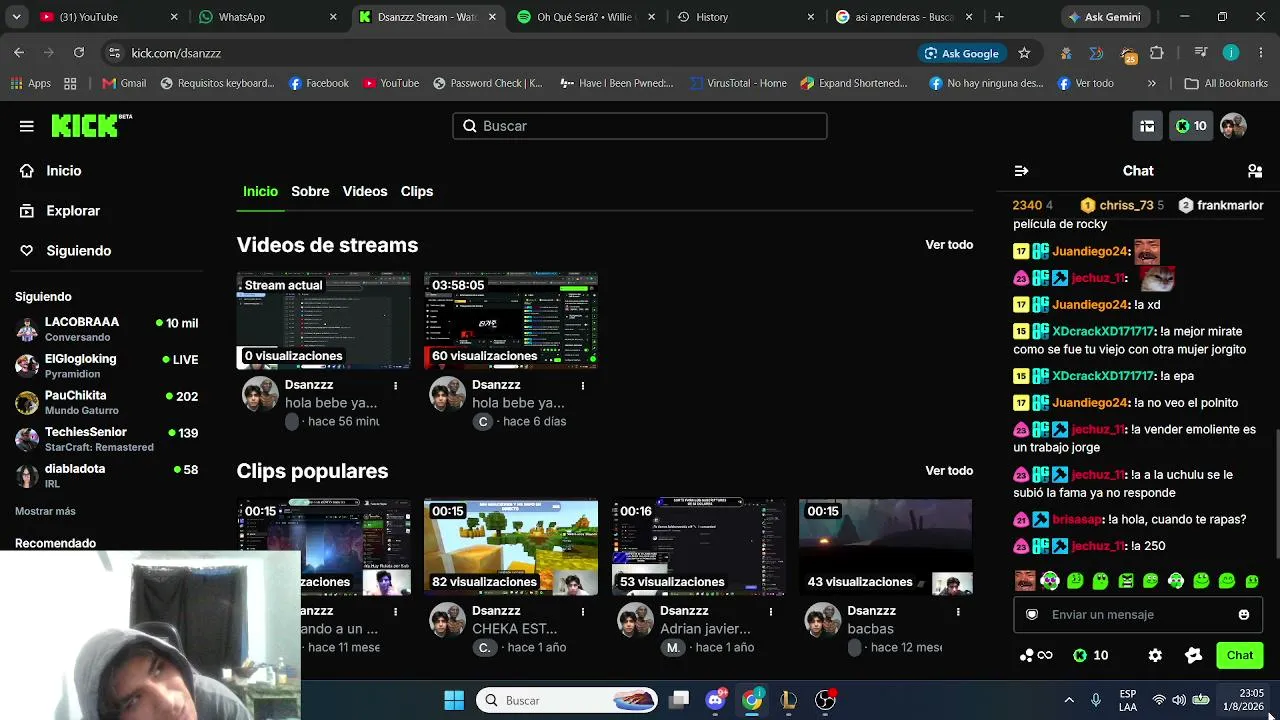Open the KICKs balance button in header

point(1191,126)
